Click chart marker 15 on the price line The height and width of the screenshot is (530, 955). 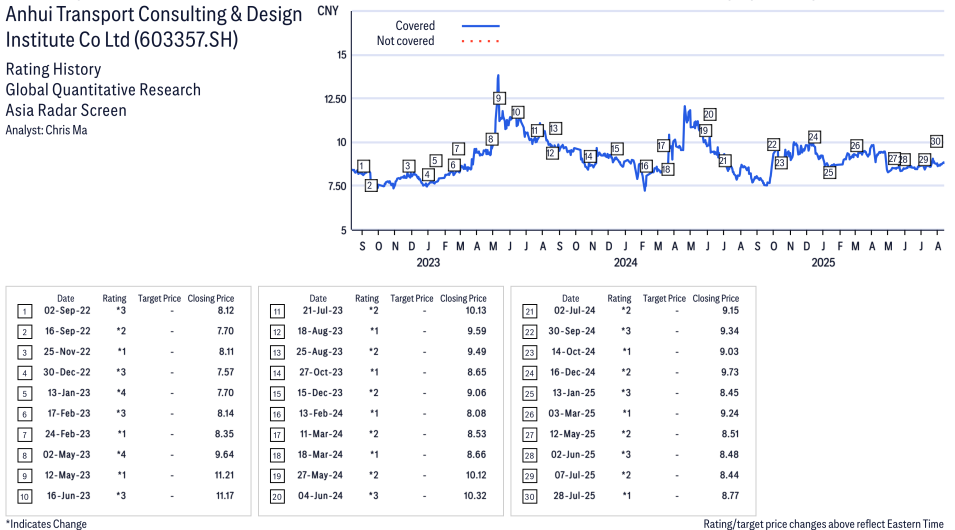616,149
